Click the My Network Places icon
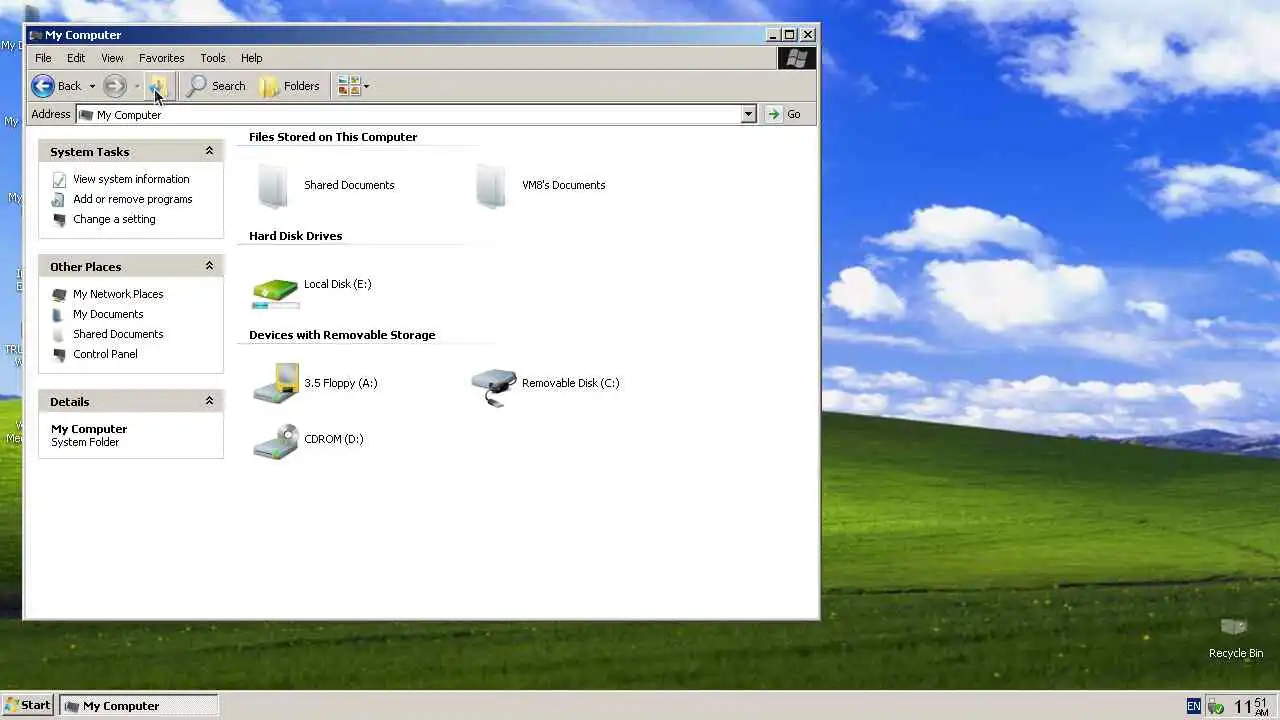The image size is (1280, 720). (x=59, y=294)
